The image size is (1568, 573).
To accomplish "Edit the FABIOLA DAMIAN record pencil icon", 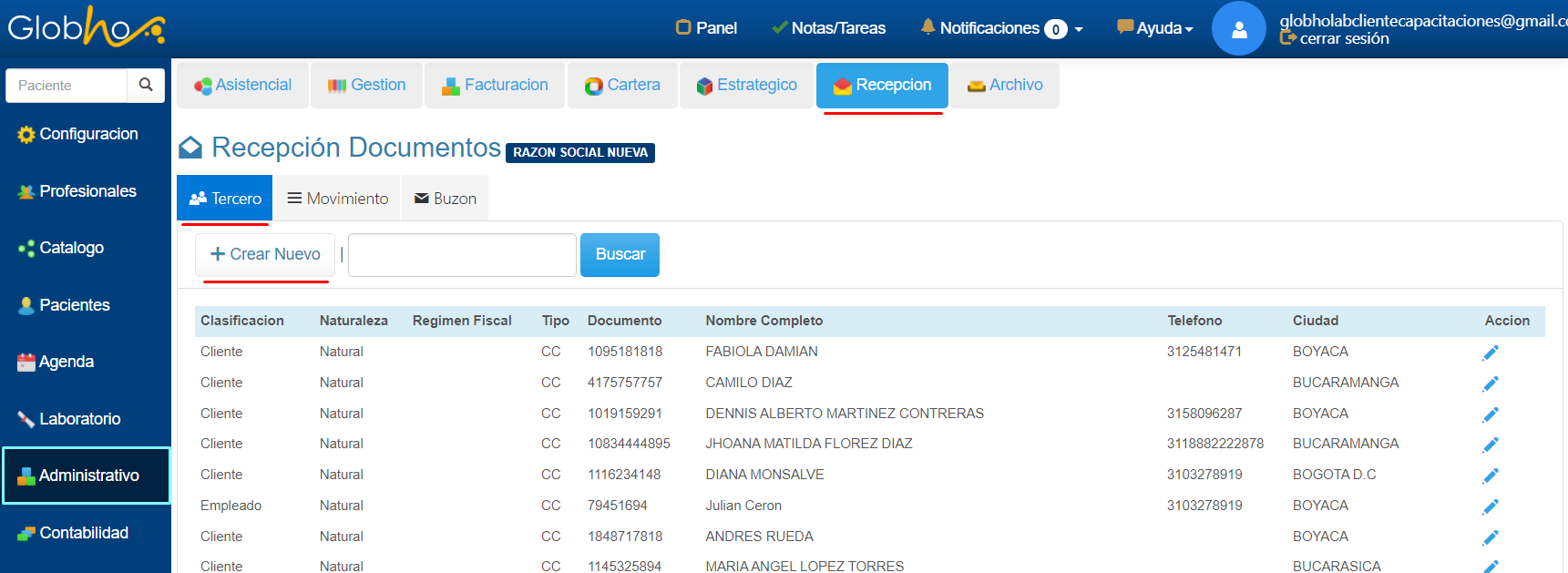I will pyautogui.click(x=1490, y=353).
